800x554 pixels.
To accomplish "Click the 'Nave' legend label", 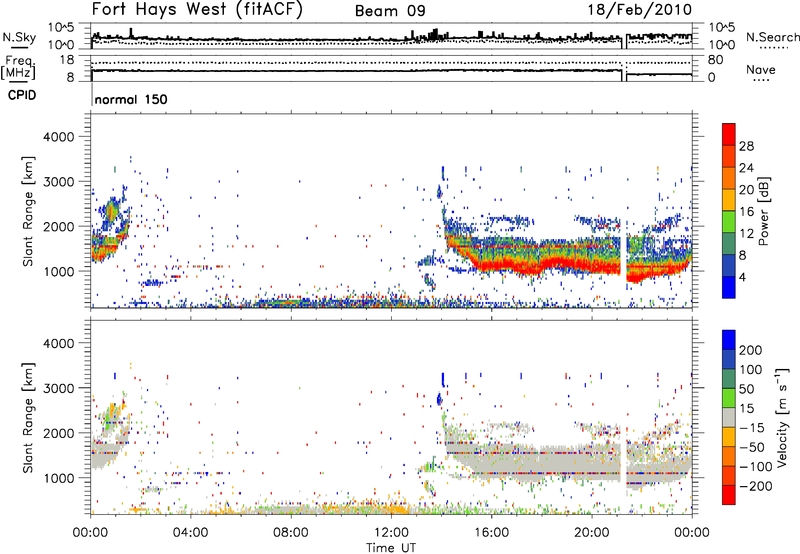I will pos(760,69).
